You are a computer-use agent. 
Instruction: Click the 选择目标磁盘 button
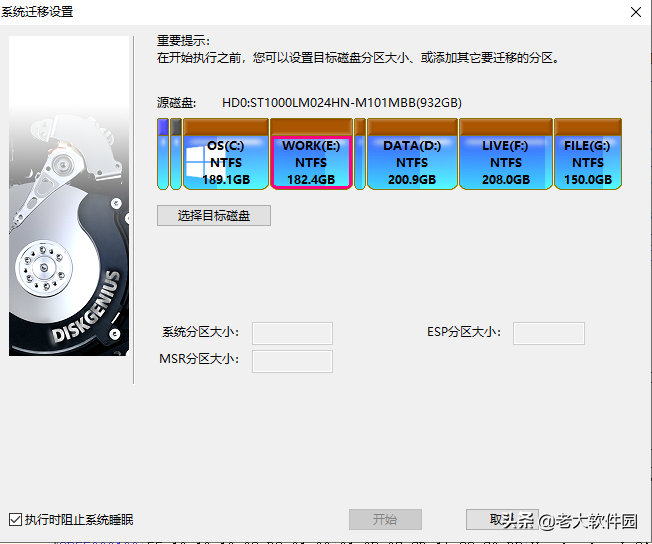tap(214, 215)
